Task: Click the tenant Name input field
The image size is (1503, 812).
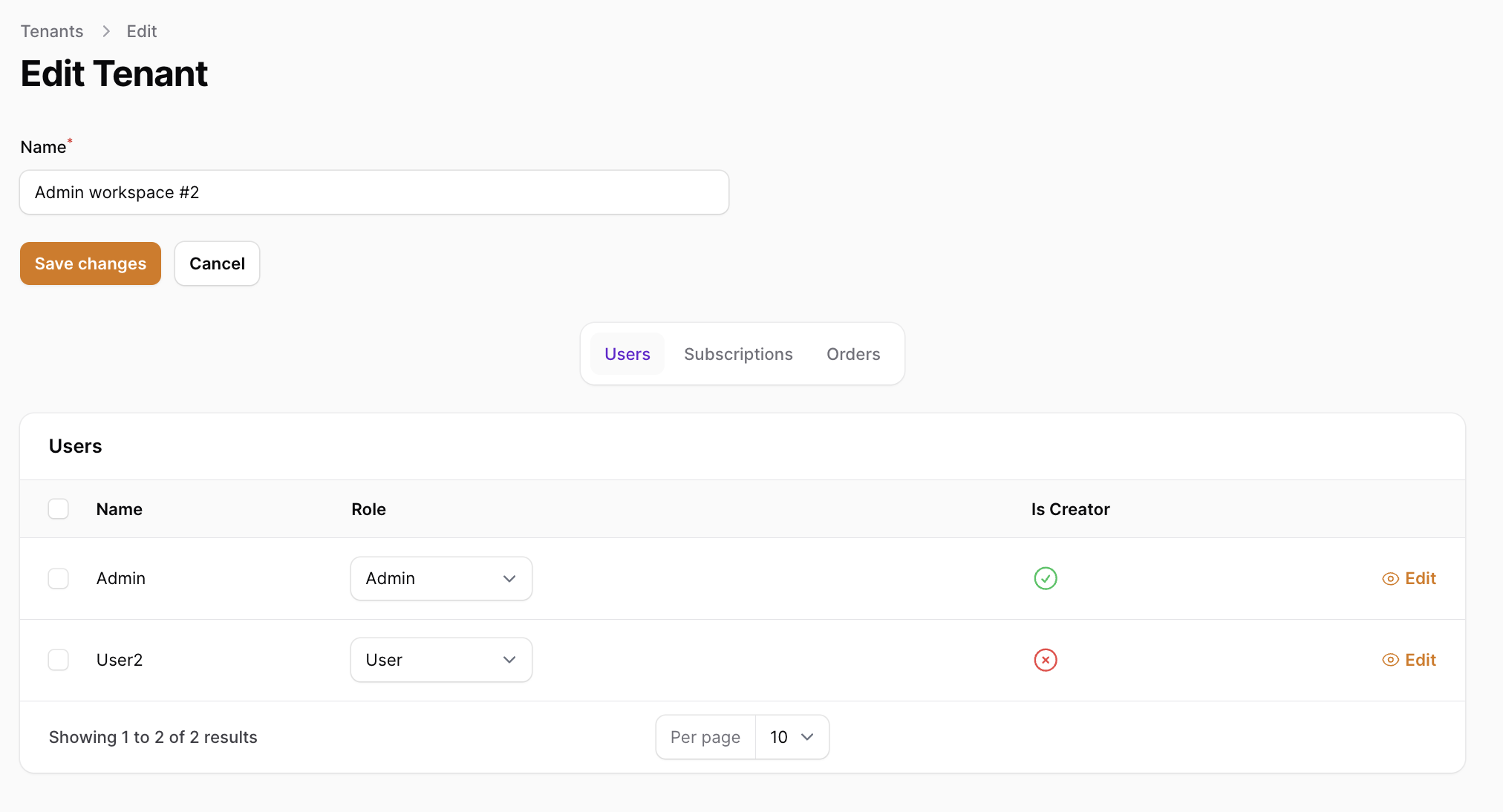Action: (x=374, y=192)
